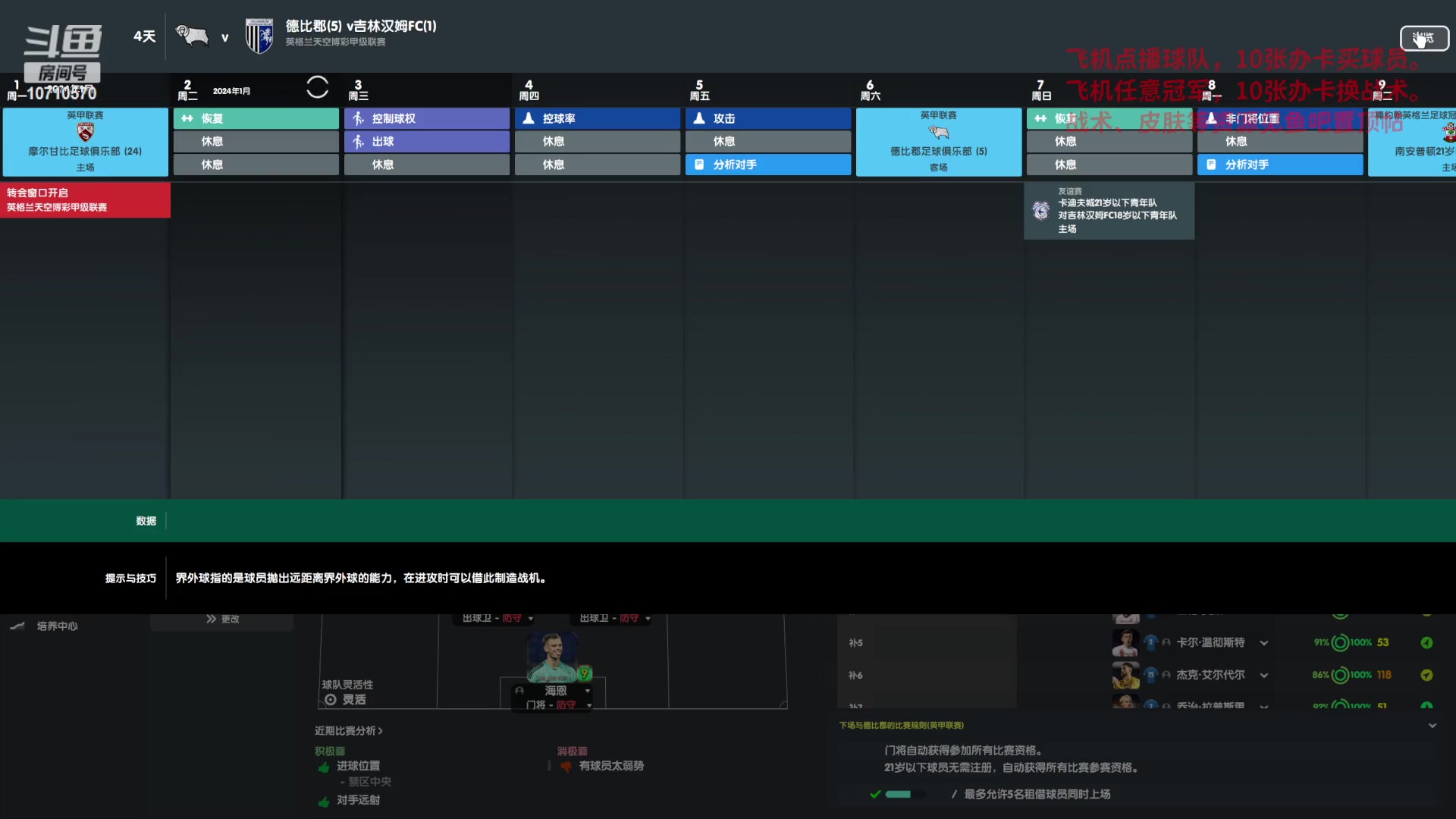Click the green status icon on 杰克·艾尔代尔 row

coord(1426,675)
